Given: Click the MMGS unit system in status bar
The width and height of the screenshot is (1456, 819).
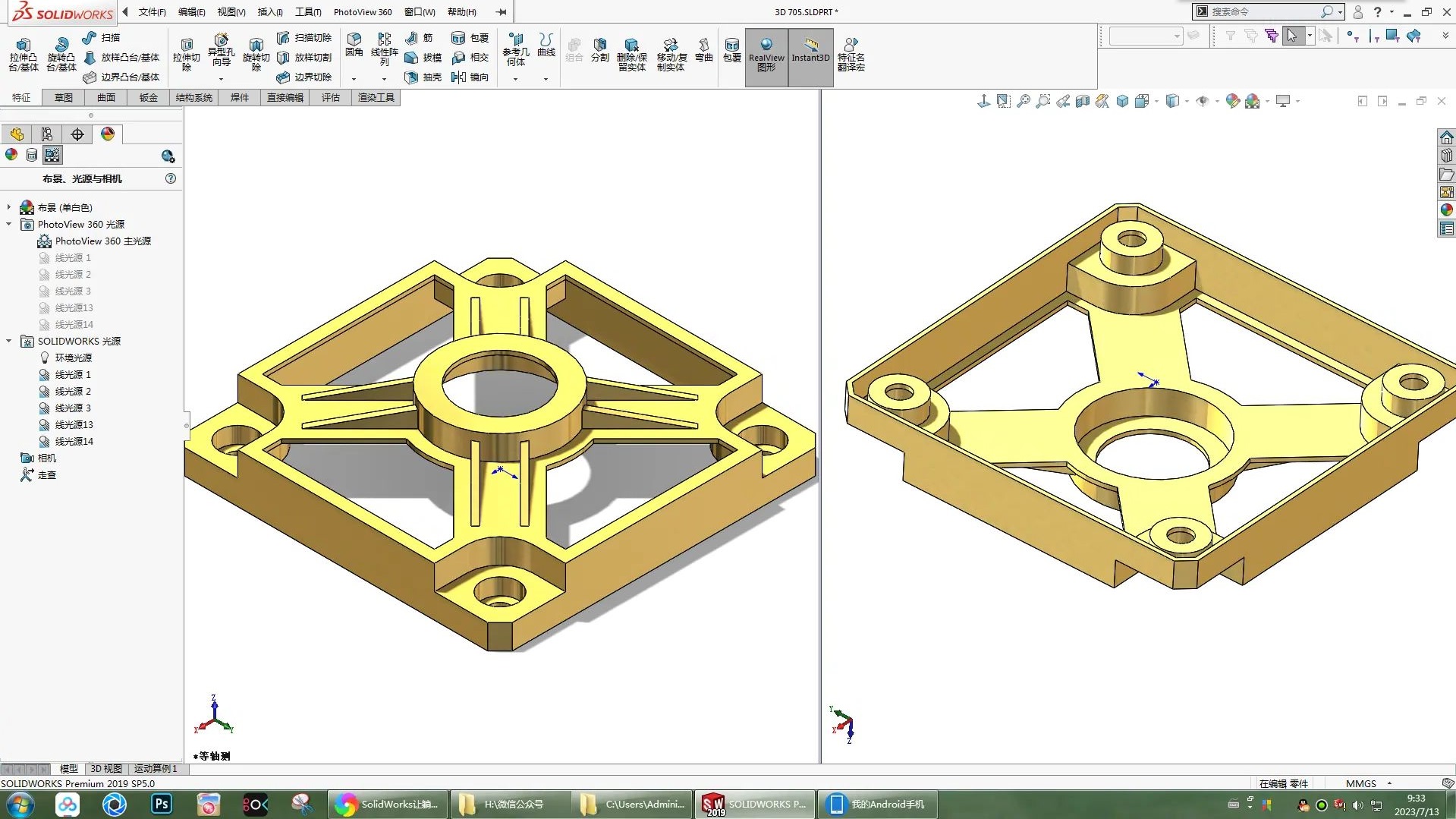Looking at the screenshot, I should pos(1361,783).
